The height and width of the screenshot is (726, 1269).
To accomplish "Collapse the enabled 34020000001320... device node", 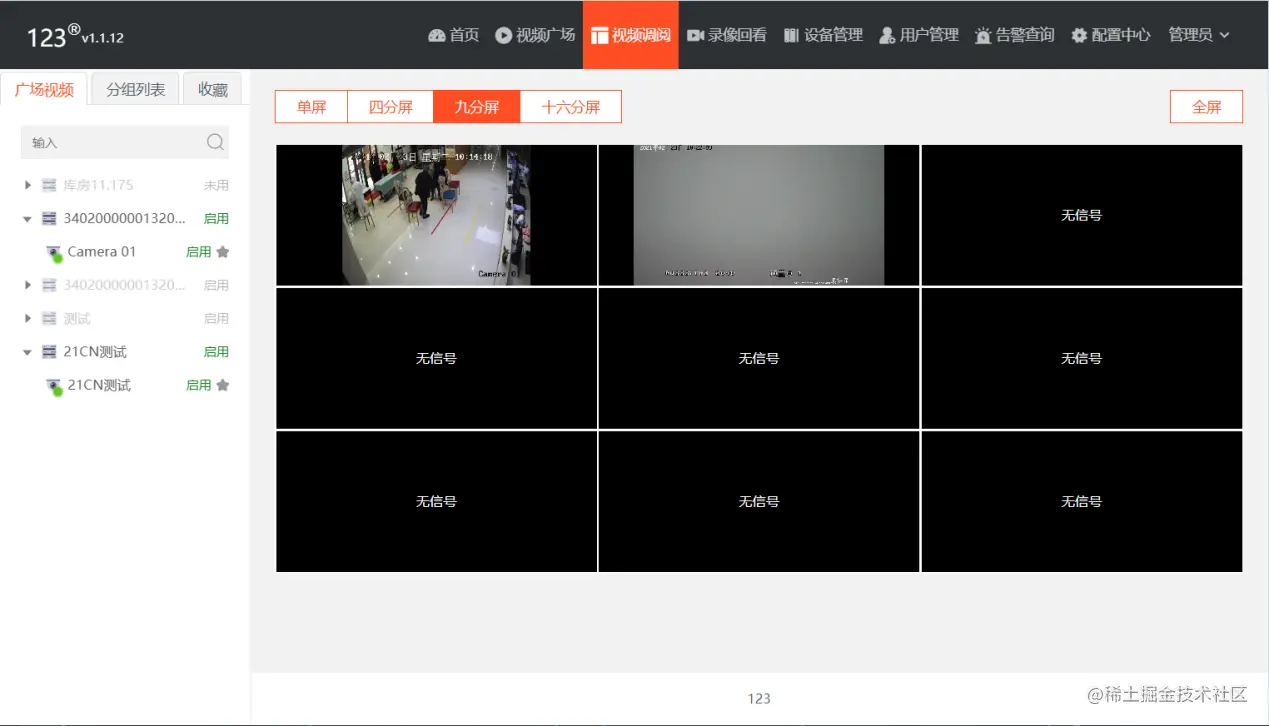I will (27, 218).
